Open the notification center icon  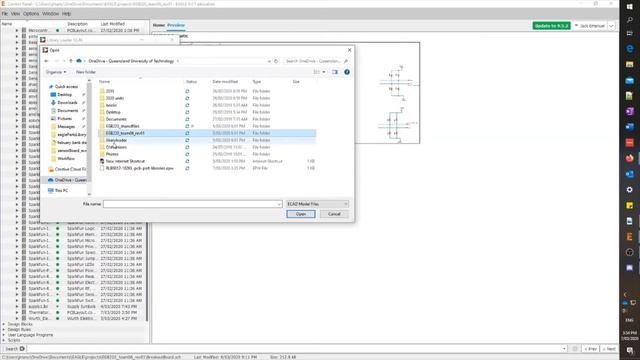pos(629,351)
